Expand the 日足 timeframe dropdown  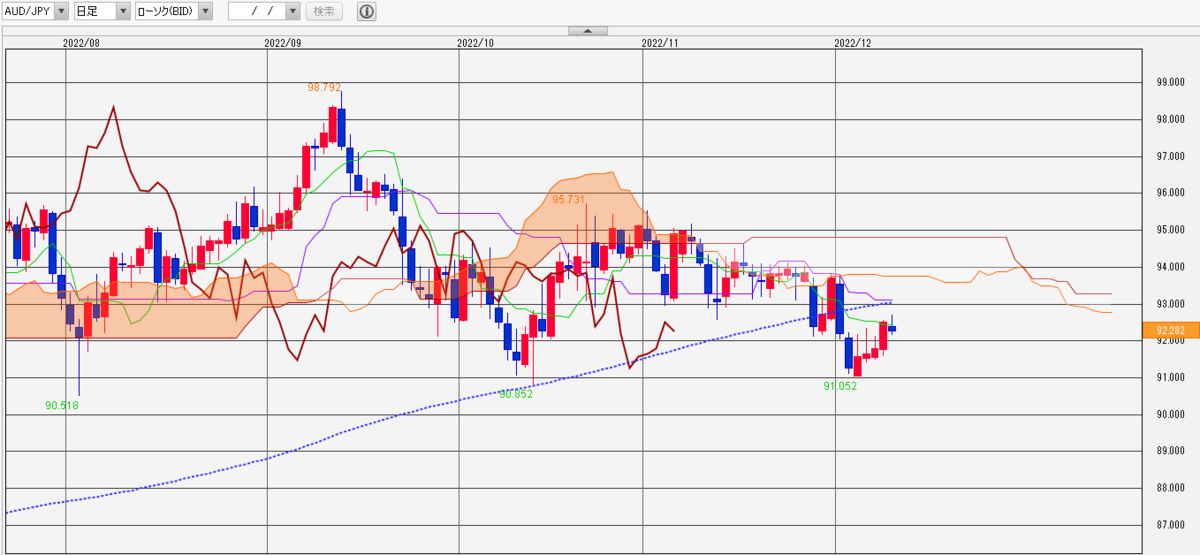(103, 12)
